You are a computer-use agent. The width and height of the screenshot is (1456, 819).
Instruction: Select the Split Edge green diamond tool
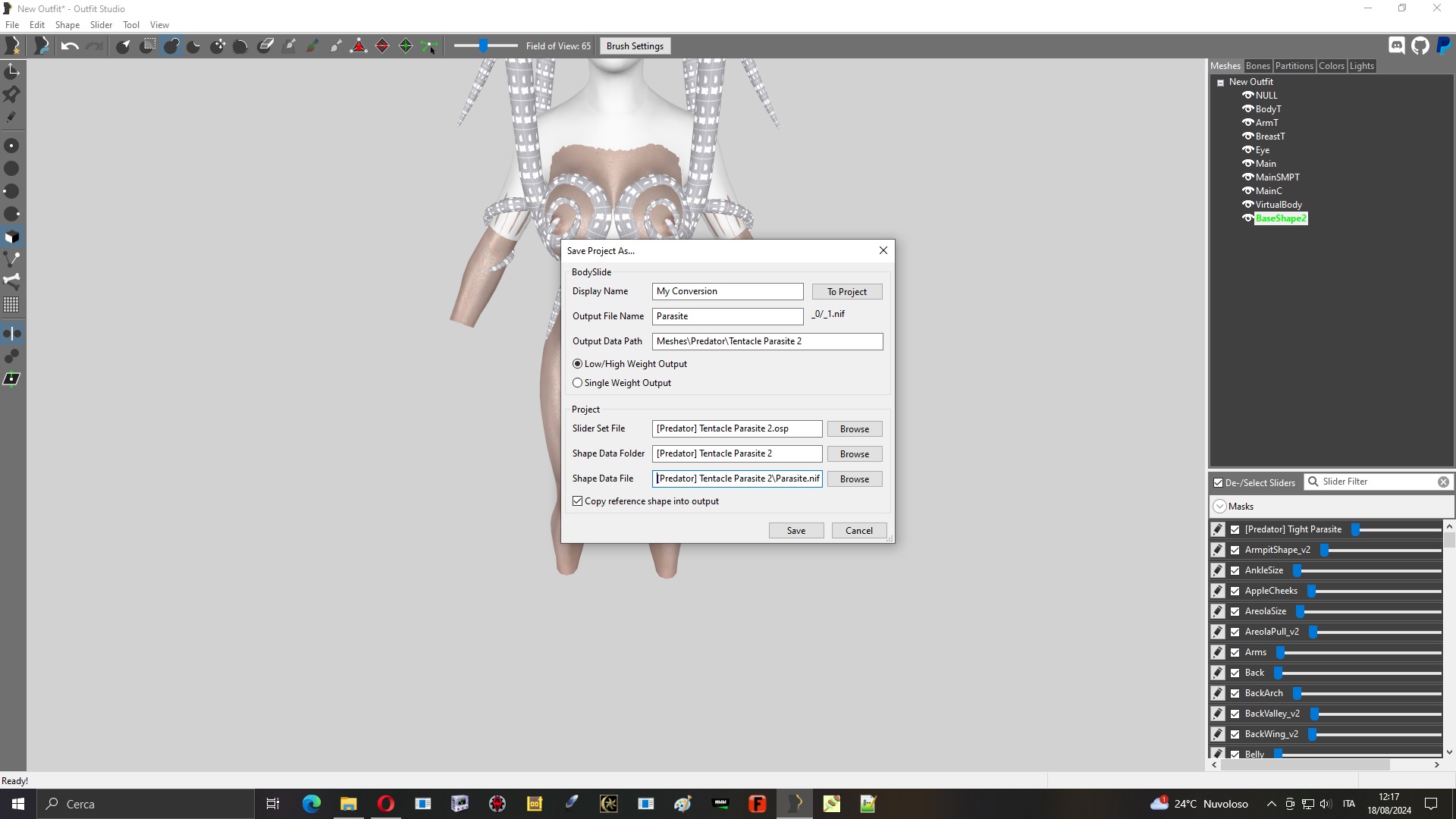(406, 46)
